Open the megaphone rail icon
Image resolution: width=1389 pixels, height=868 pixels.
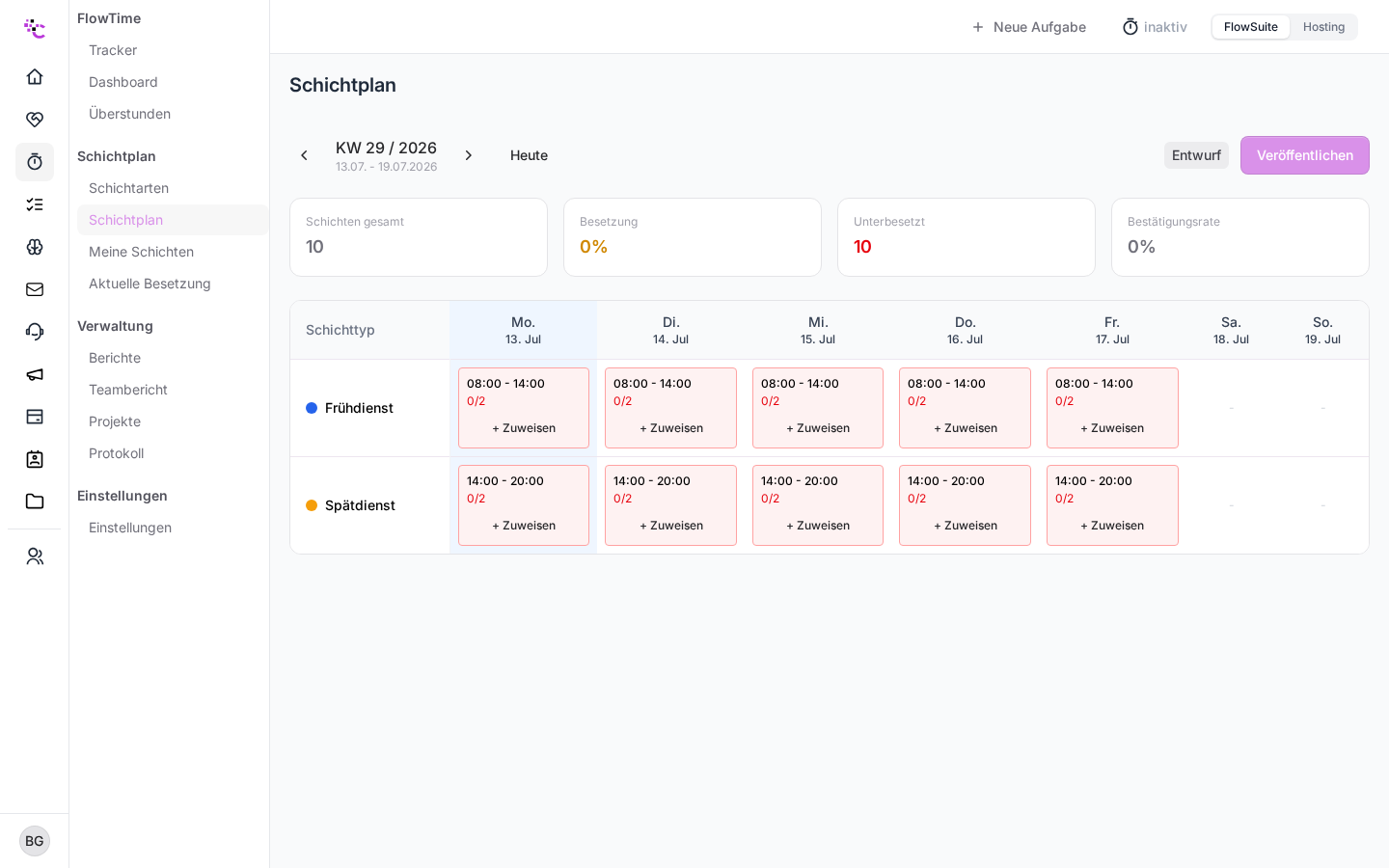pyautogui.click(x=35, y=374)
